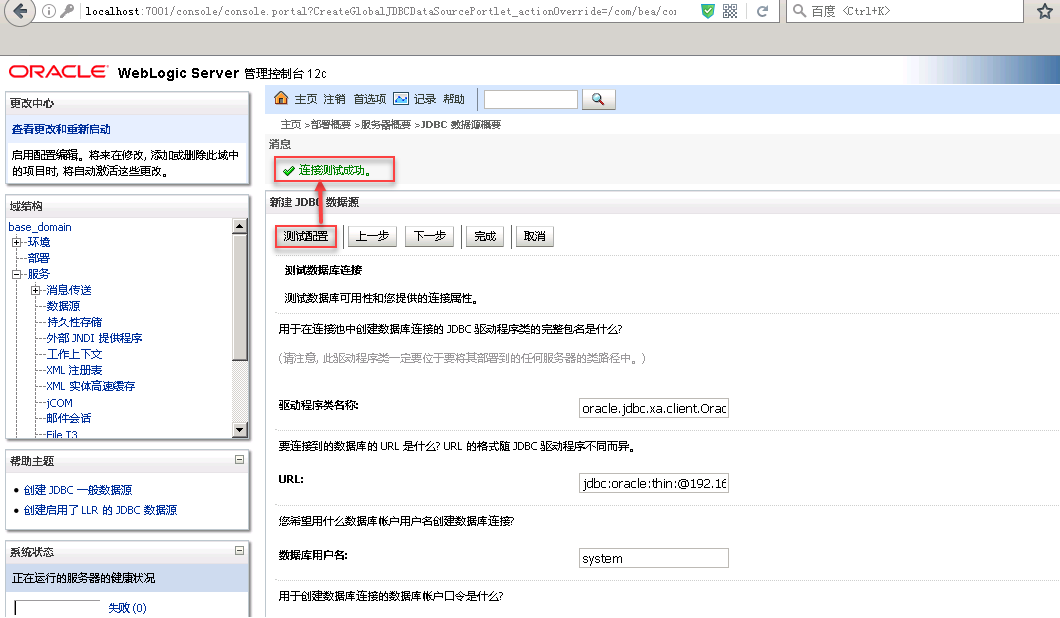The height and width of the screenshot is (618, 1060).
Task: Collapse the 服务 tree node
Action: click(x=17, y=274)
